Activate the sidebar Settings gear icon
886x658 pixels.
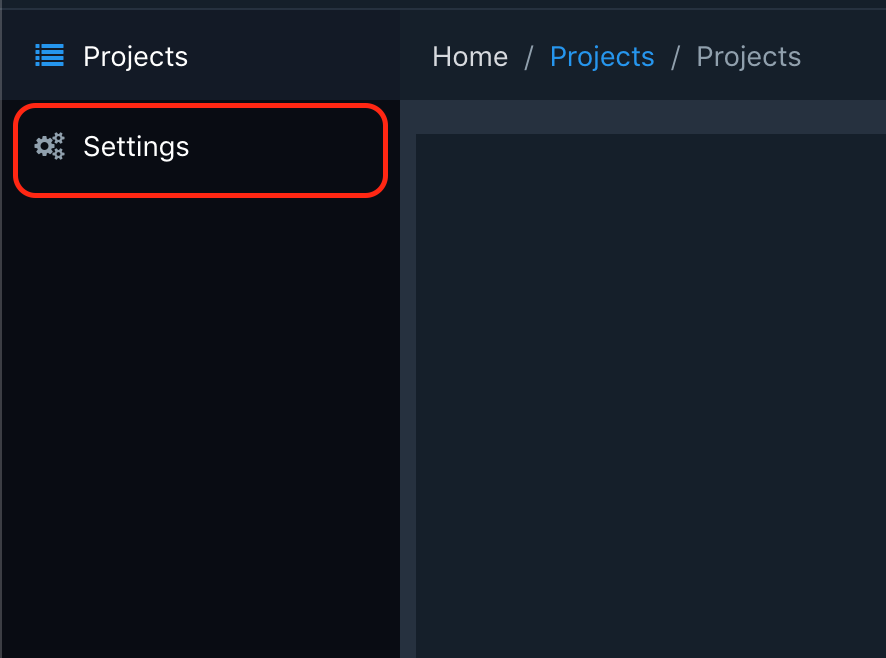49,146
